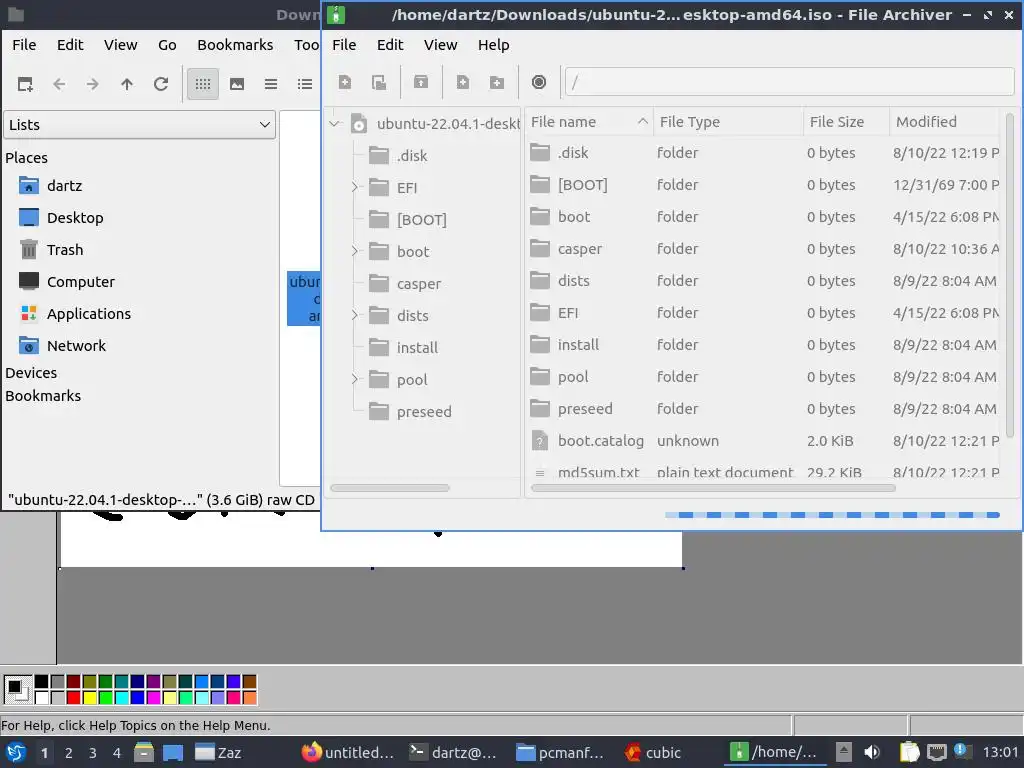Open volume control in the system tray
The width and height of the screenshot is (1024, 768).
(872, 752)
